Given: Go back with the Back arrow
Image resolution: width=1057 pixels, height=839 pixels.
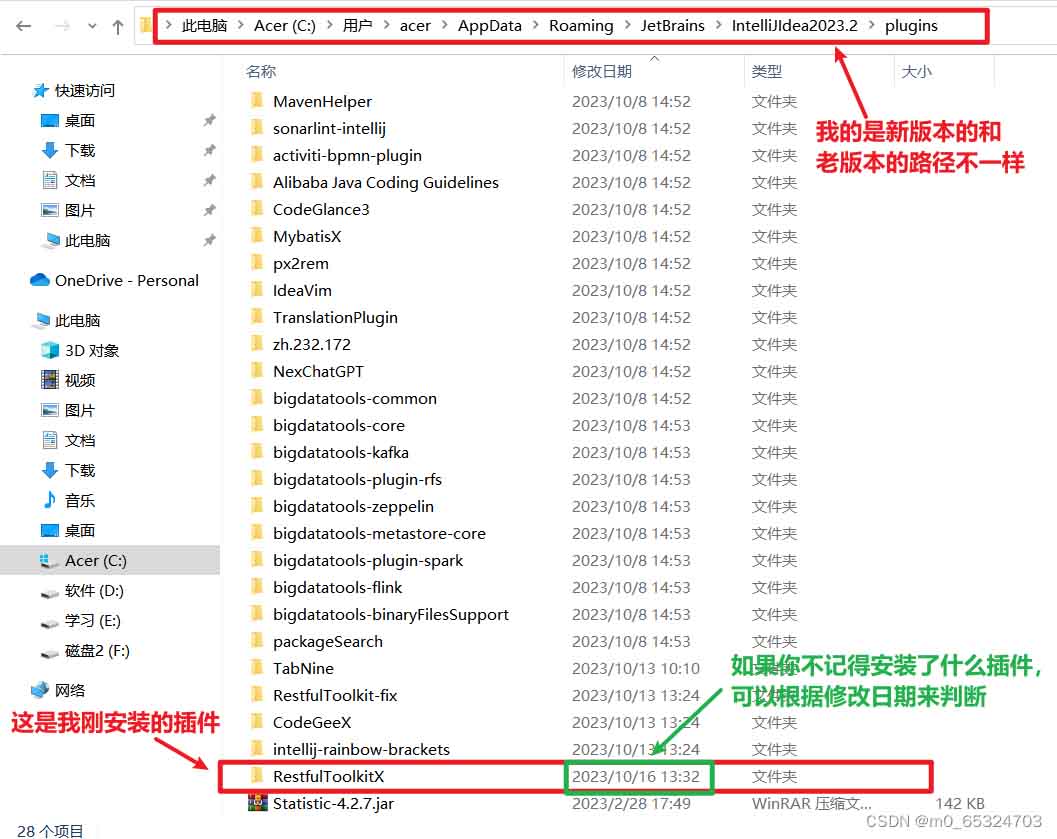Looking at the screenshot, I should tap(24, 26).
